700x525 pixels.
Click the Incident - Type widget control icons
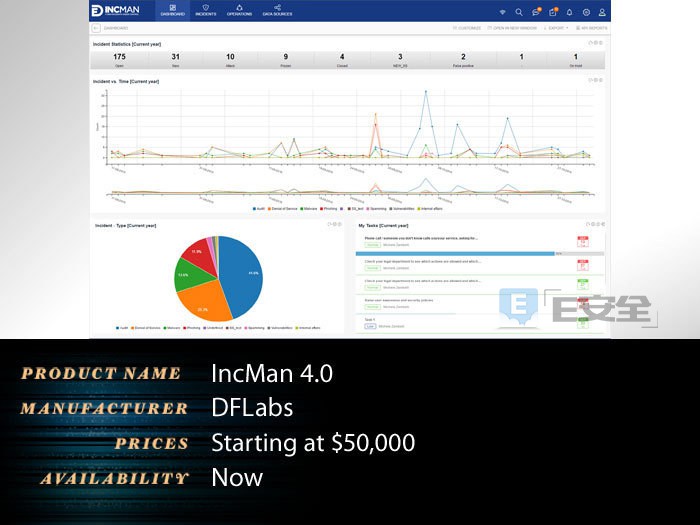334,224
